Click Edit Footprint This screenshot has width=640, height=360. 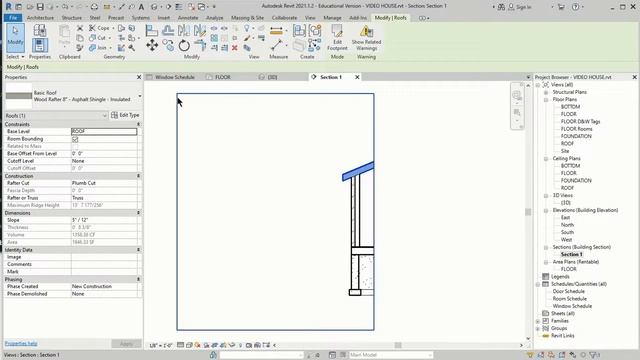click(337, 38)
